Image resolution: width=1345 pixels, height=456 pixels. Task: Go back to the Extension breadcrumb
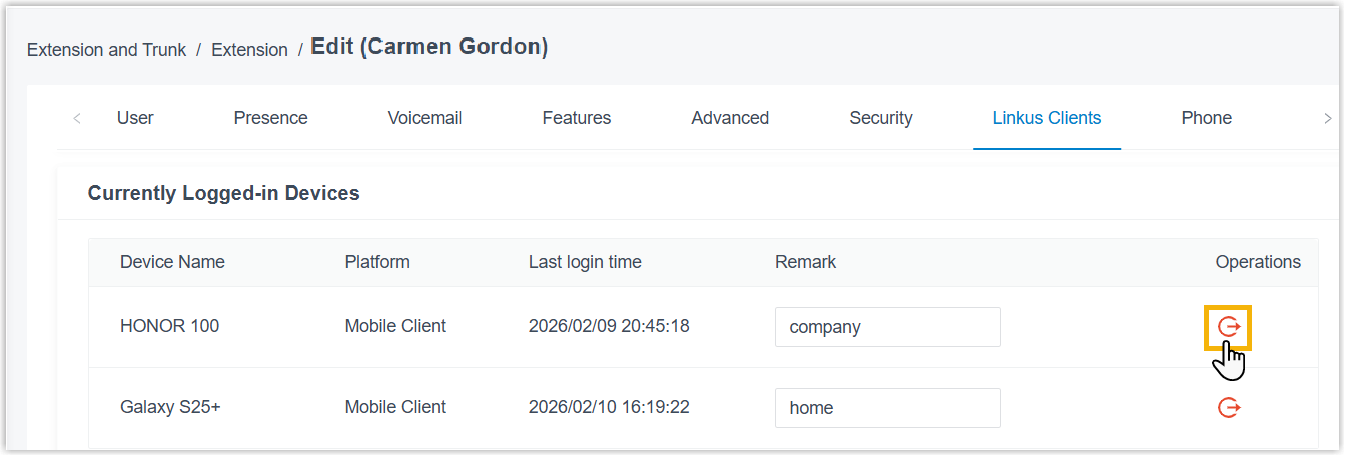(249, 50)
